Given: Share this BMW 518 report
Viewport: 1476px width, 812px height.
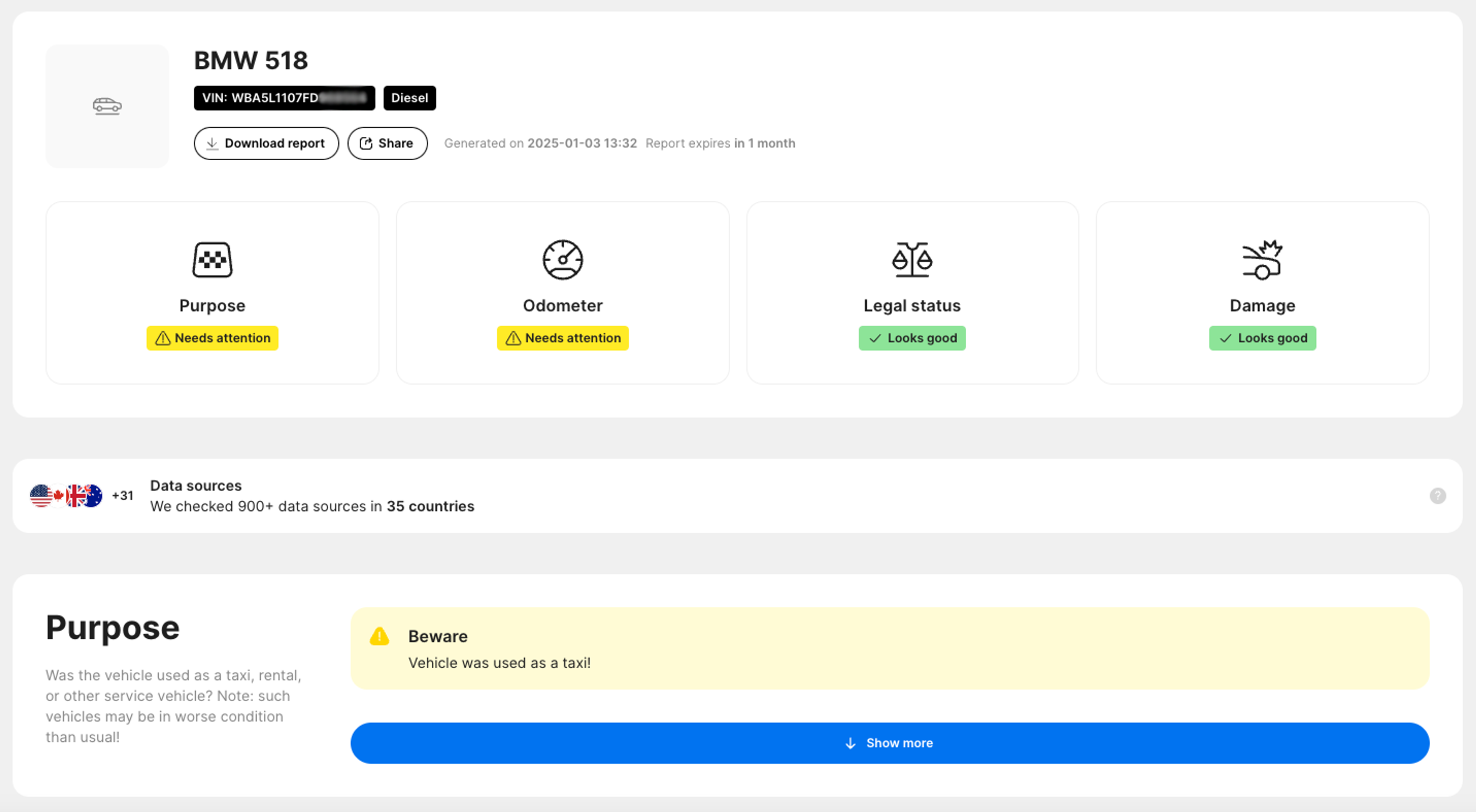Looking at the screenshot, I should coord(387,143).
